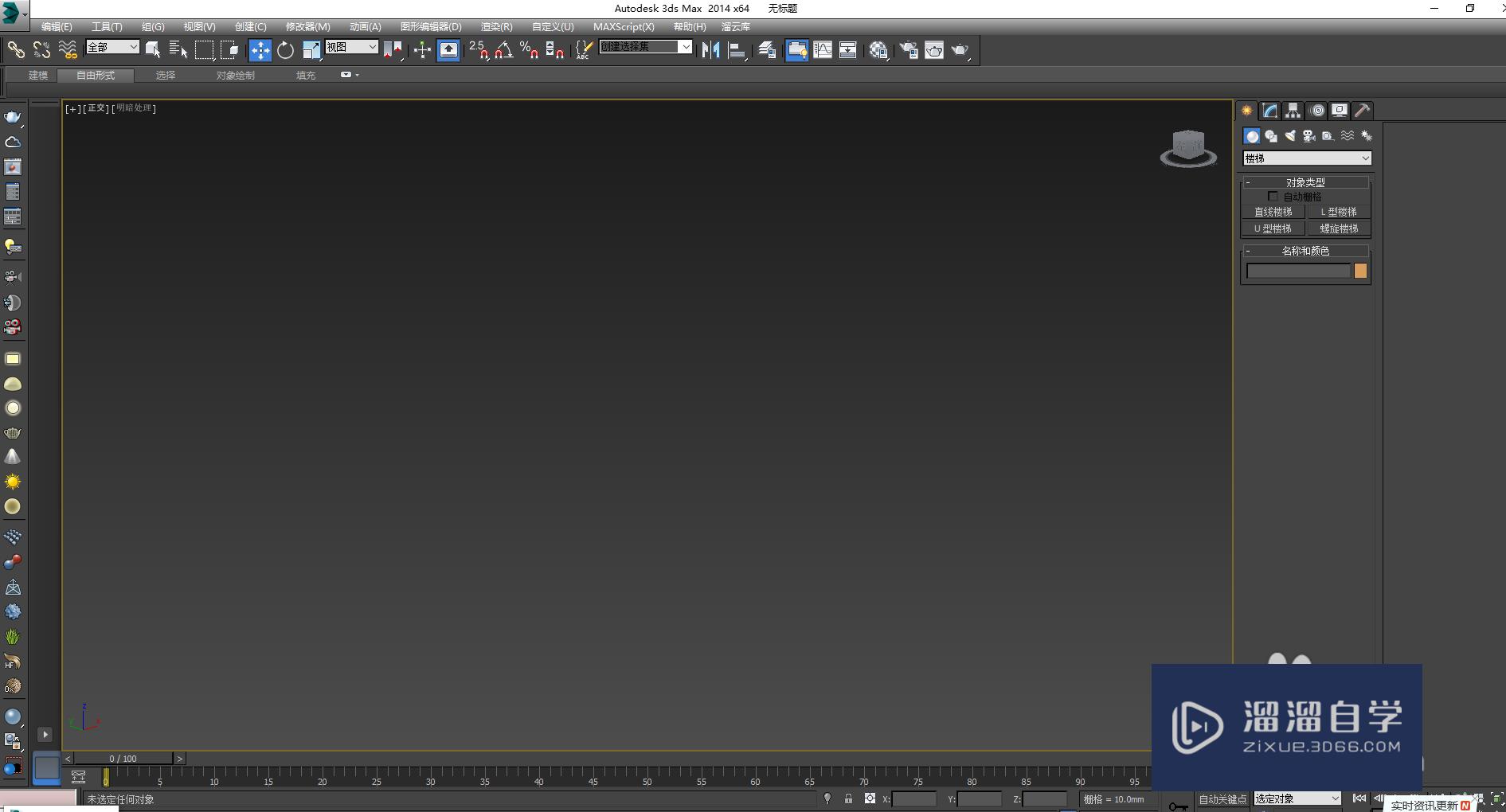The width and height of the screenshot is (1506, 812).
Task: Toggle the Angle Snap button
Action: (x=504, y=50)
